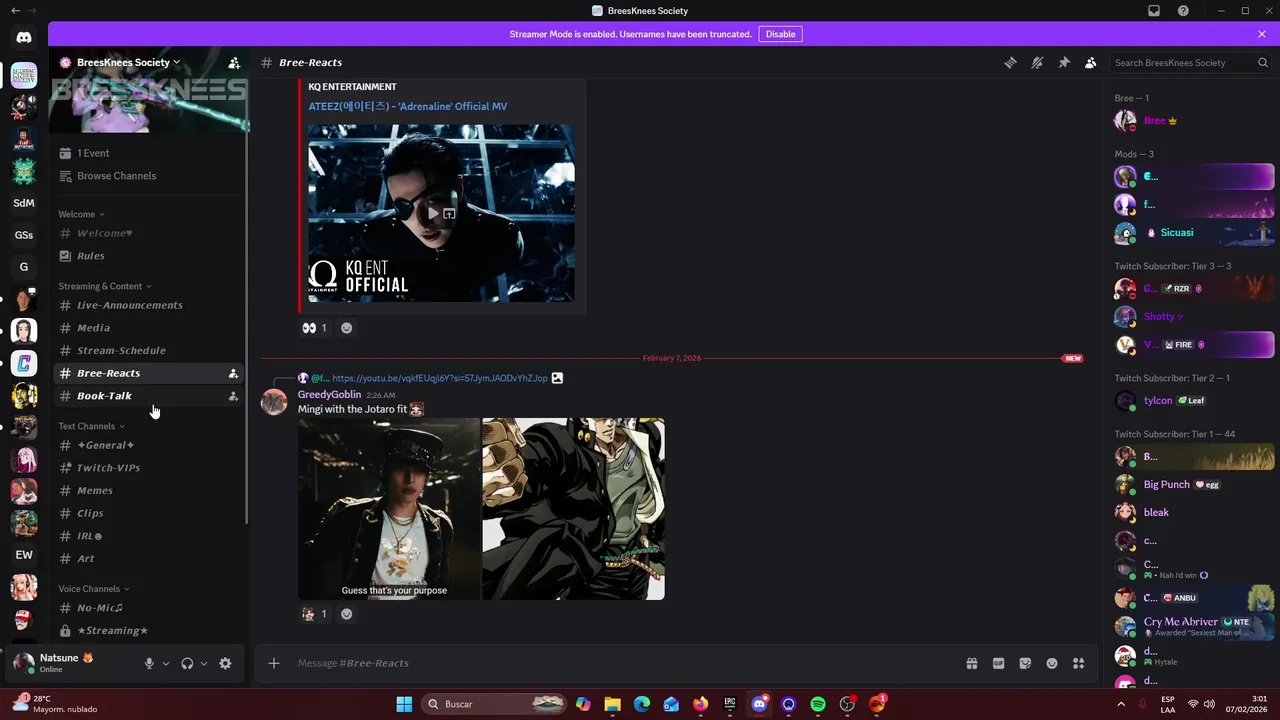This screenshot has height=720, width=1280.
Task: Add reaction to GreedyGoblin's Mingi message
Action: pos(347,614)
